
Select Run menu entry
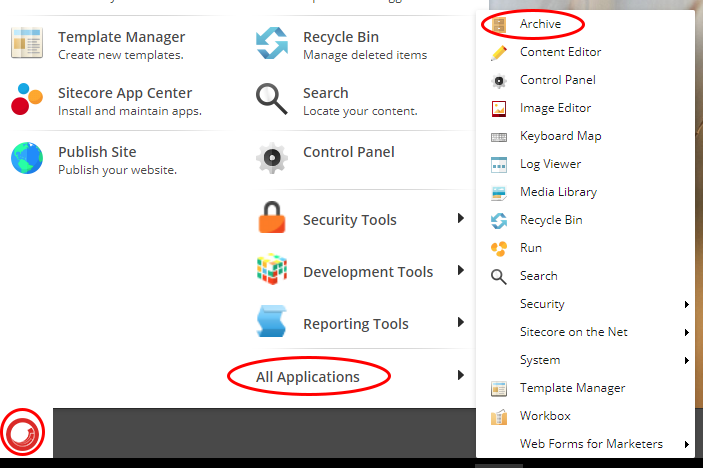point(531,248)
